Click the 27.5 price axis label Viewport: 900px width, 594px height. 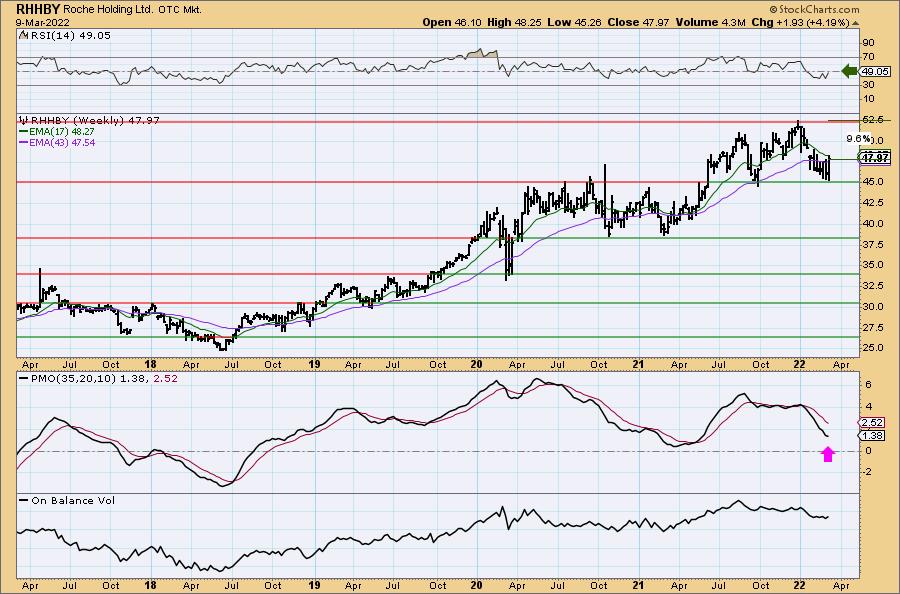(x=872, y=328)
